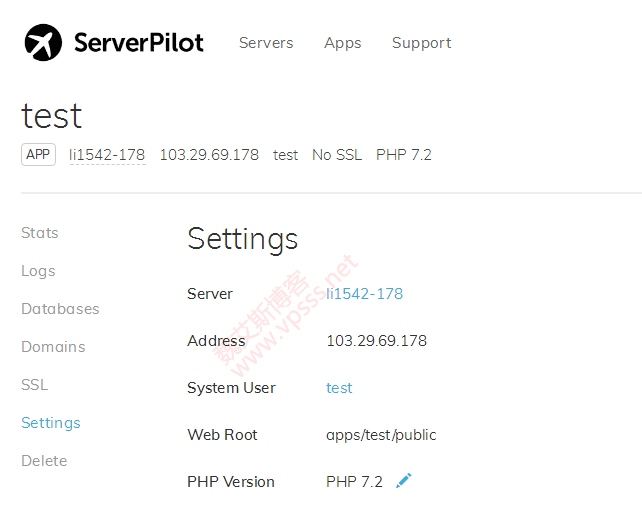Click the APP badge under test title
642x522 pixels.
point(38,155)
